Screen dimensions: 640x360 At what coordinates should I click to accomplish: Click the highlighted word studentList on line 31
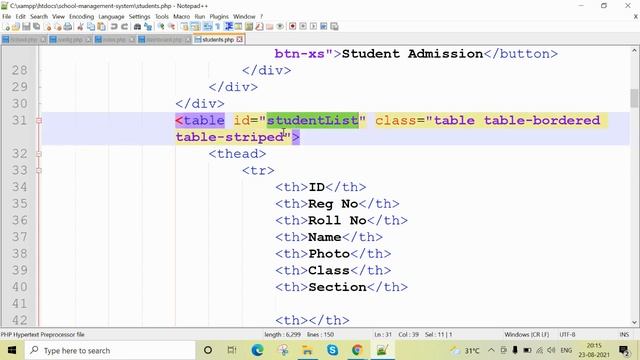313,120
